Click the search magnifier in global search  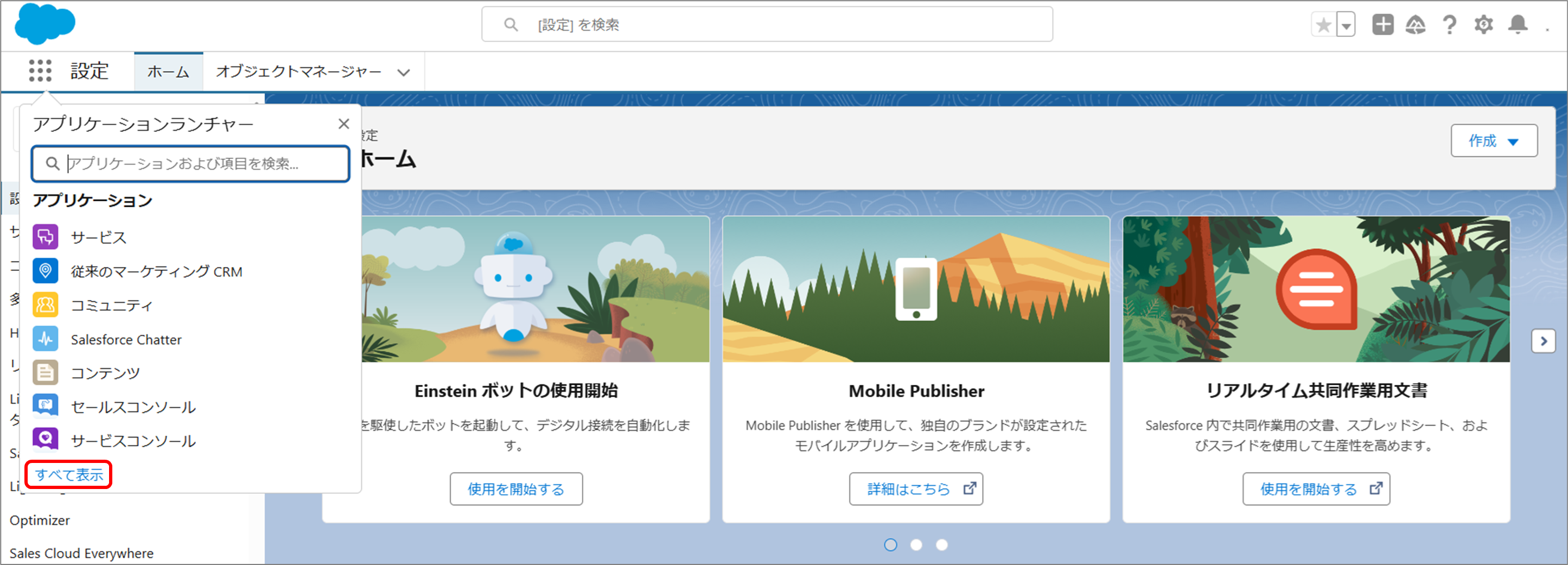[511, 24]
